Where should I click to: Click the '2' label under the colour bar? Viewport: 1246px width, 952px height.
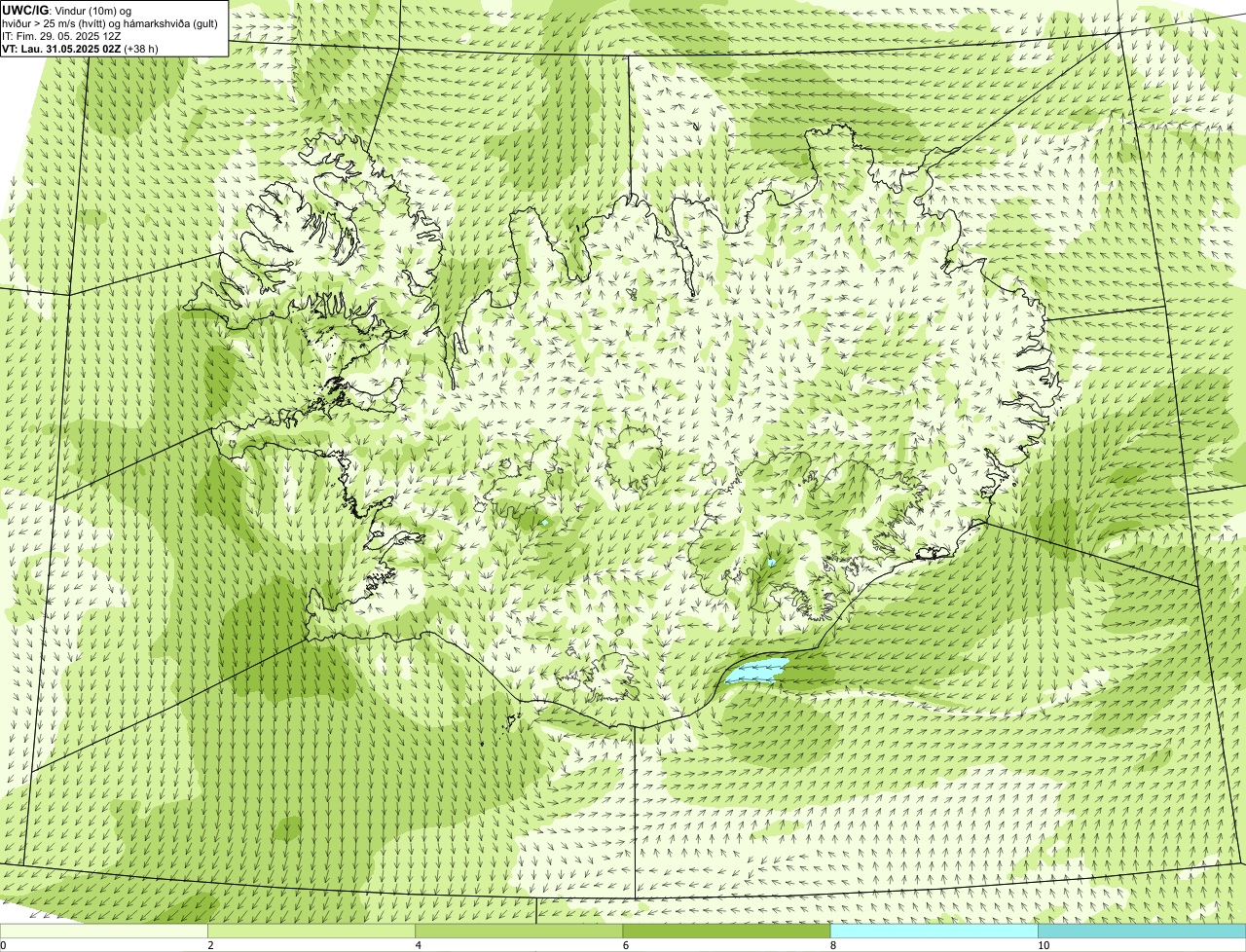coord(210,945)
